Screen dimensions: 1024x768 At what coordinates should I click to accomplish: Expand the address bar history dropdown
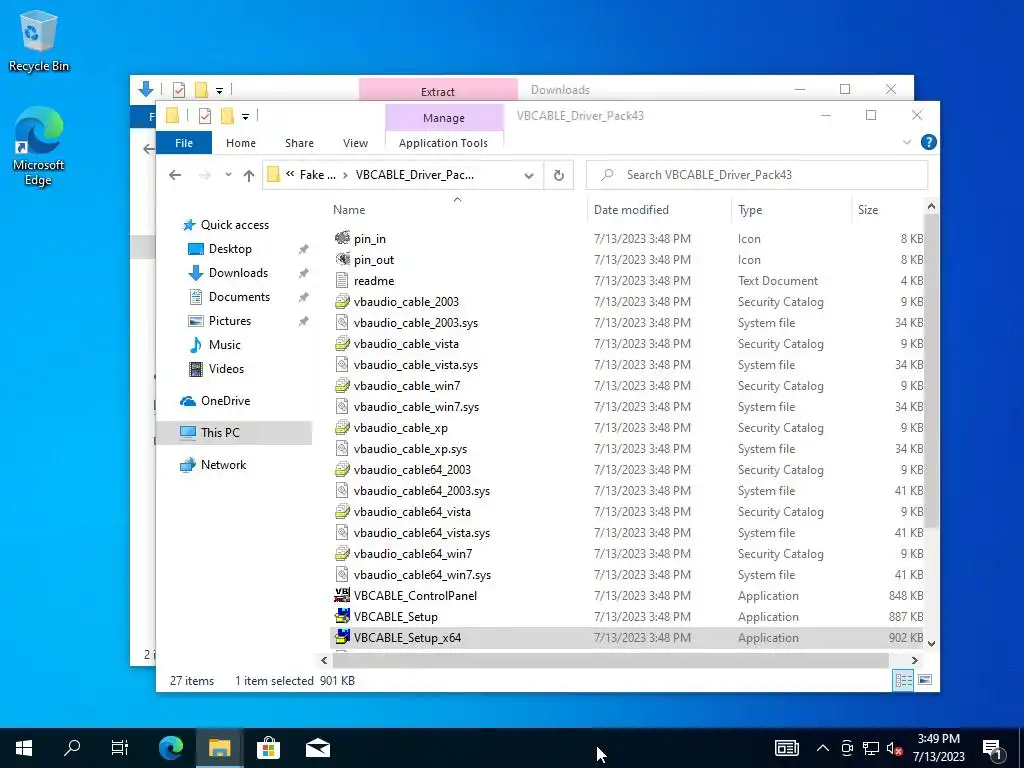(529, 175)
